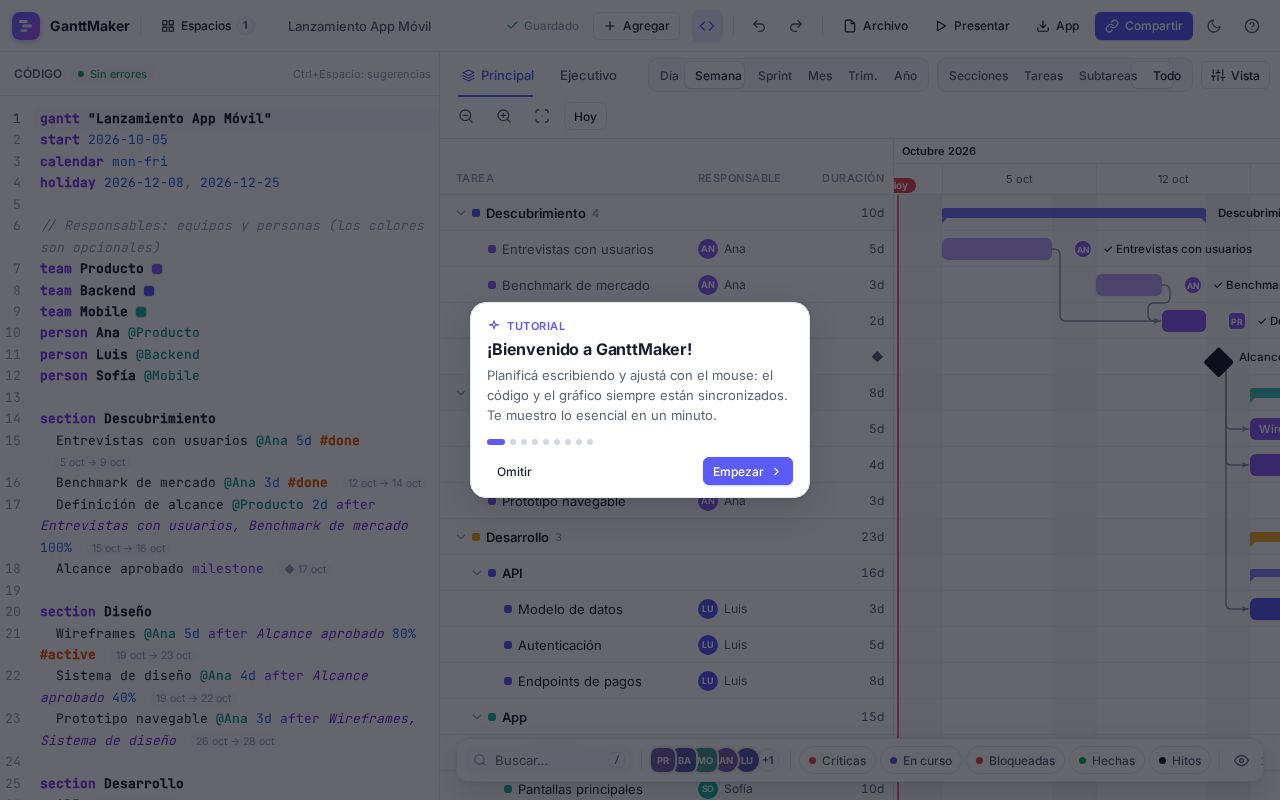Collapse the Desarrollo section
Image resolution: width=1280 pixels, height=800 pixels.
pos(461,537)
